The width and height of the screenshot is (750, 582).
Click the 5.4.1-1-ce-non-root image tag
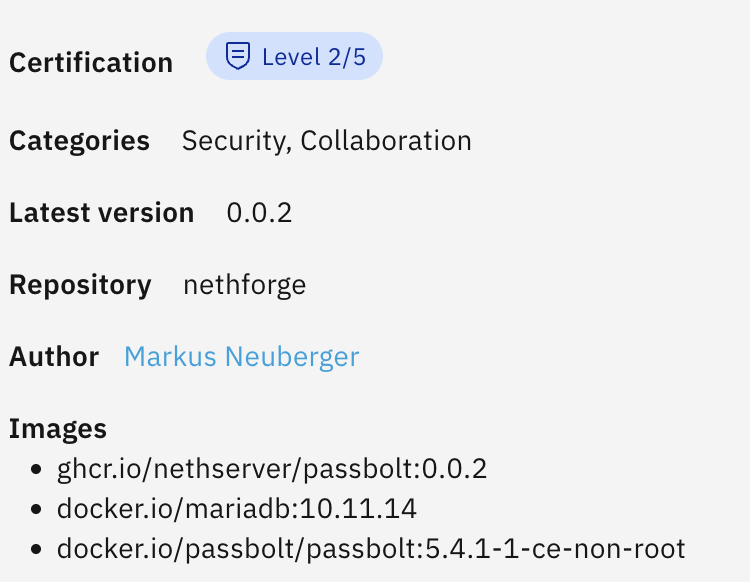tap(539, 548)
